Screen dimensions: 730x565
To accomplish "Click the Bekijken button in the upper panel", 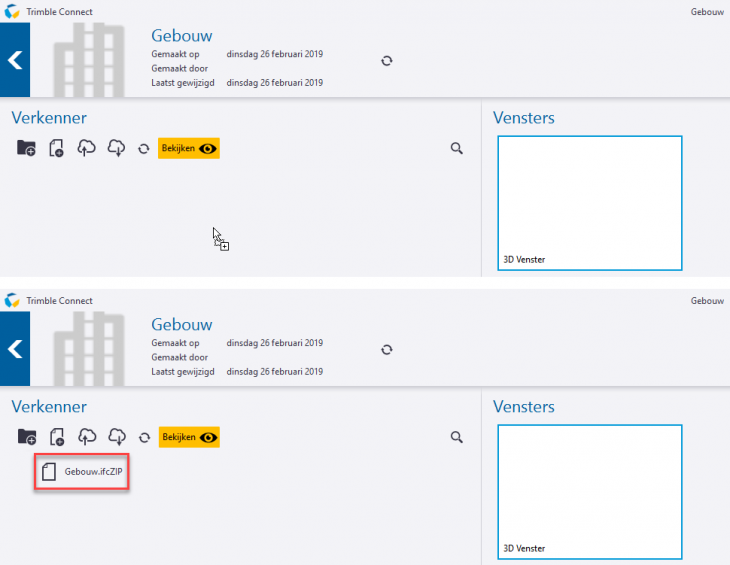I will [189, 148].
